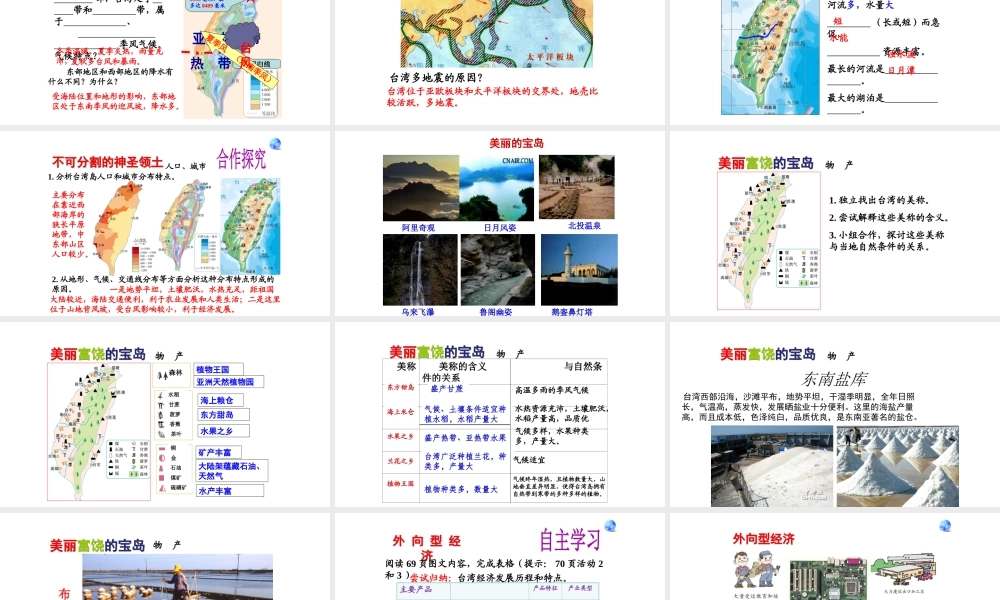The image size is (1000, 600).
Task: Click the 大陆架蕴藏石油、天然气 label box
Action: tap(232, 471)
